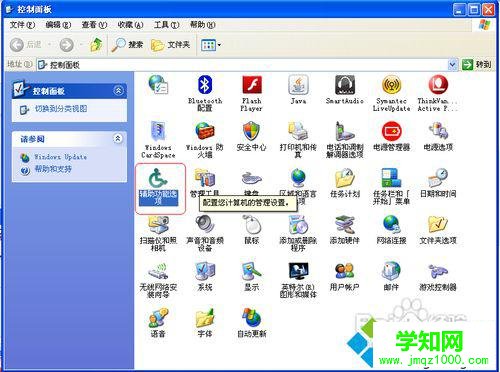Open the 帮助和支持 link

tap(53, 169)
